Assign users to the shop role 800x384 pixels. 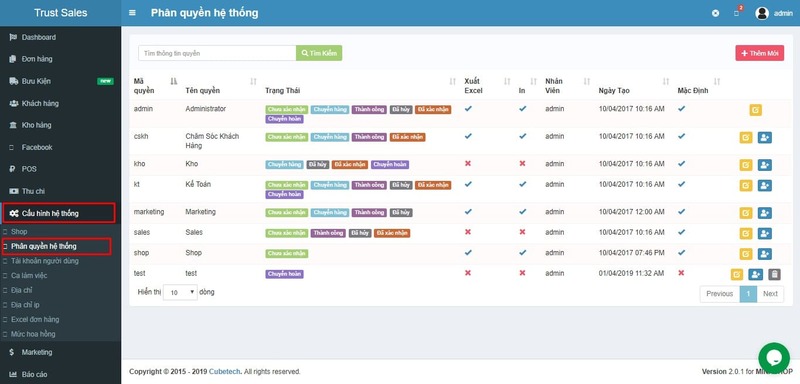[764, 253]
